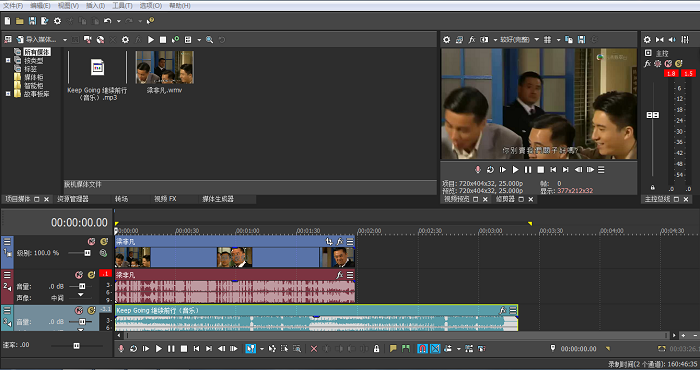
Task: Toggle the enable snapping magnet button
Action: 422,349
